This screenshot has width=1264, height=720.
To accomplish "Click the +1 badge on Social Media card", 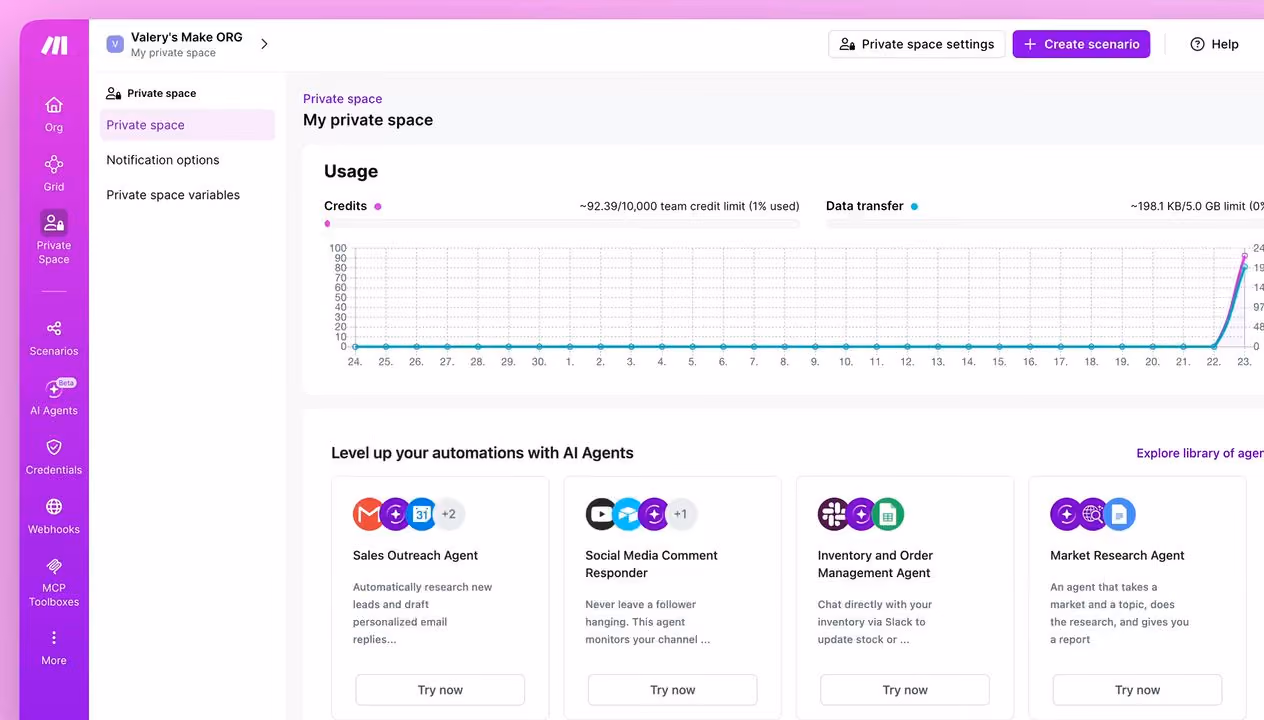I will pos(681,514).
